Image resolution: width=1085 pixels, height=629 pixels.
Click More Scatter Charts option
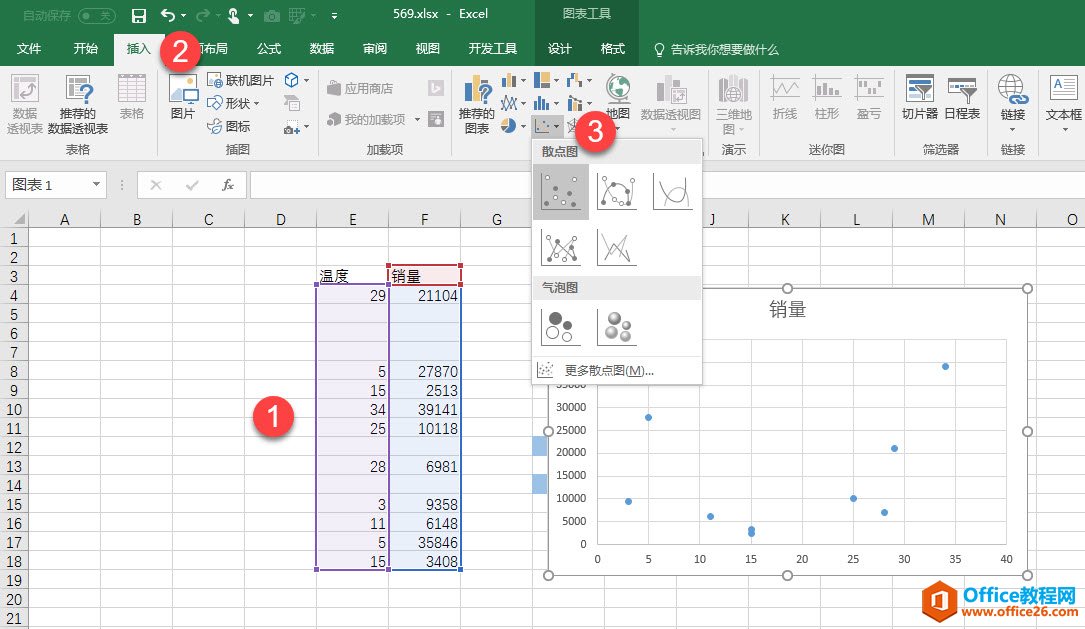609,370
